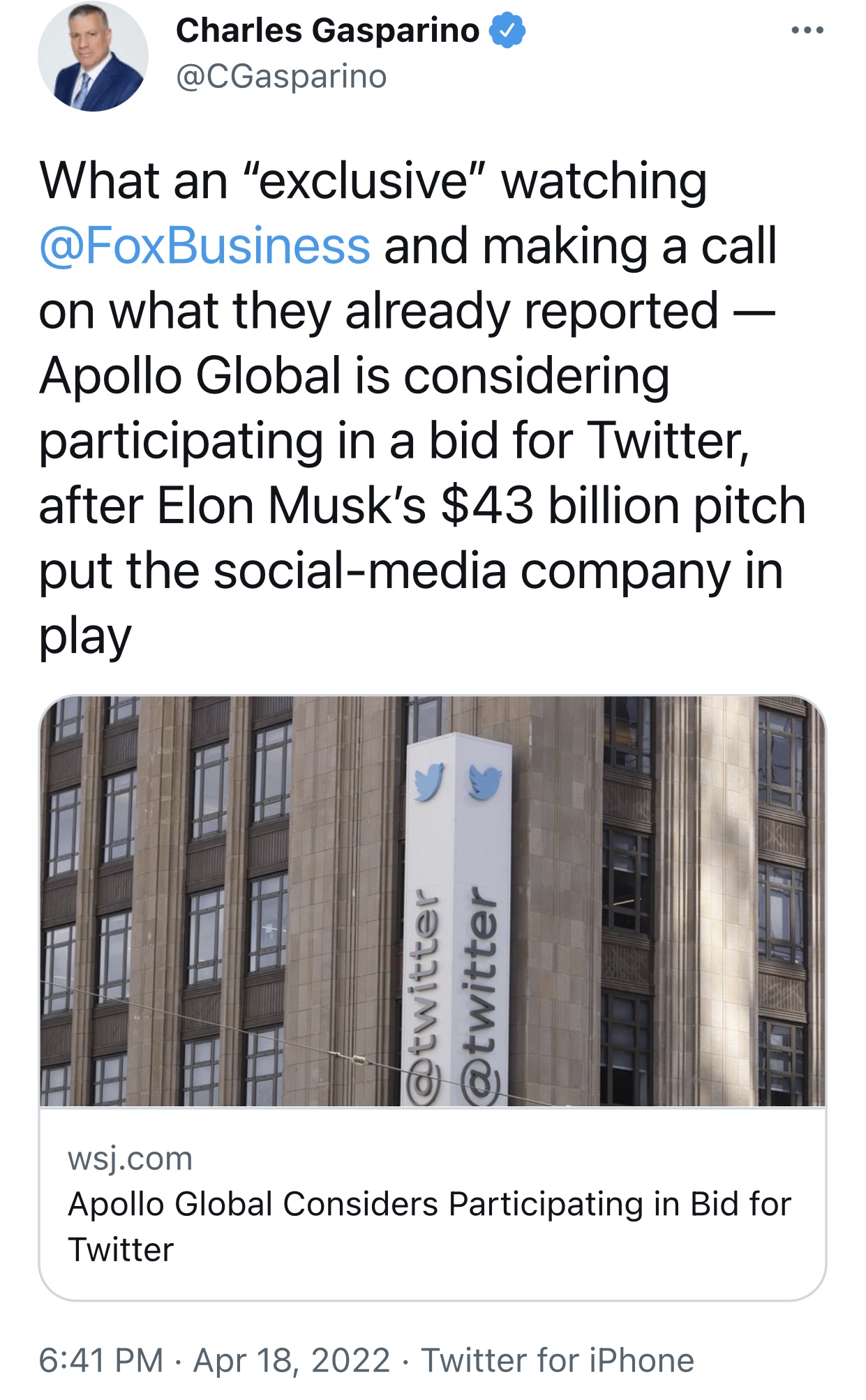Image resolution: width=866 pixels, height=1400 pixels.
Task: Open the Apollo Global Considers Participating headline
Action: click(x=429, y=1226)
